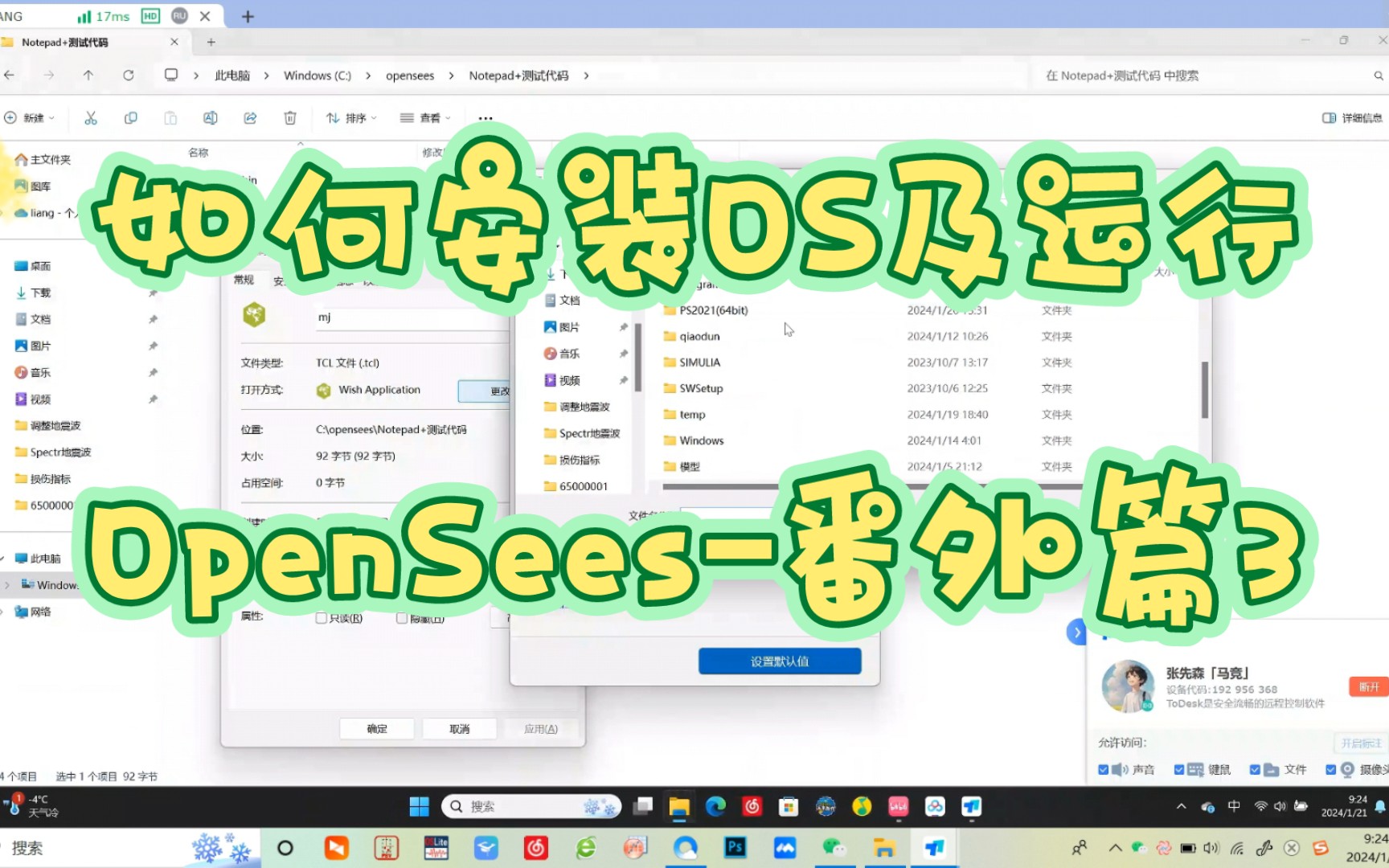Expand the 此电脑 tree node

[x=3, y=559]
